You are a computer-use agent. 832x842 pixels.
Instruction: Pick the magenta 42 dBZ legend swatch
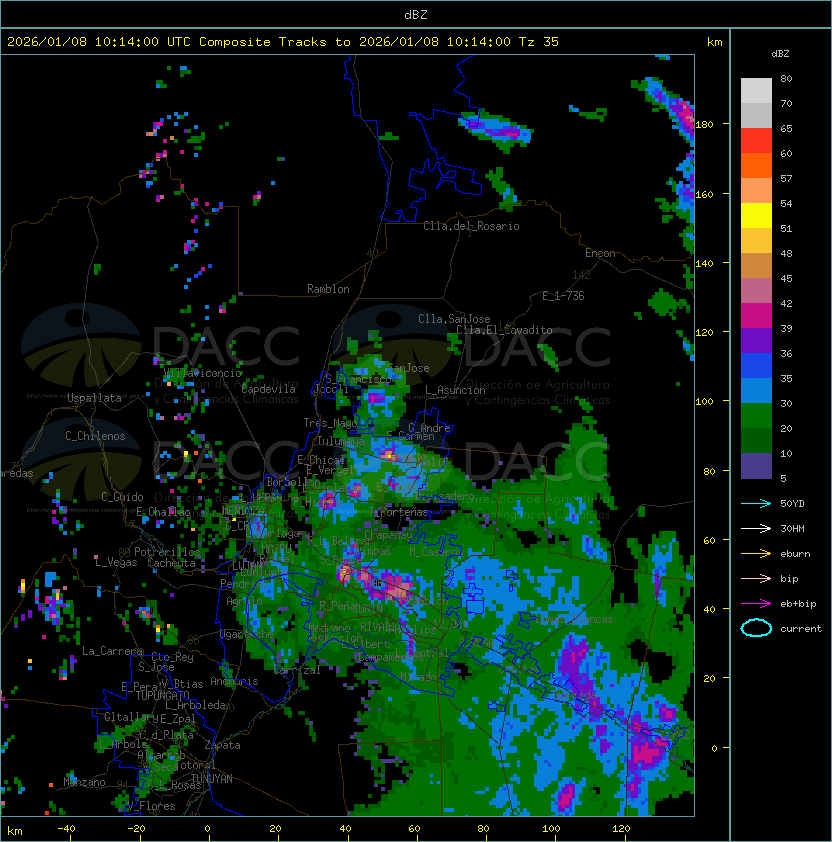[756, 316]
